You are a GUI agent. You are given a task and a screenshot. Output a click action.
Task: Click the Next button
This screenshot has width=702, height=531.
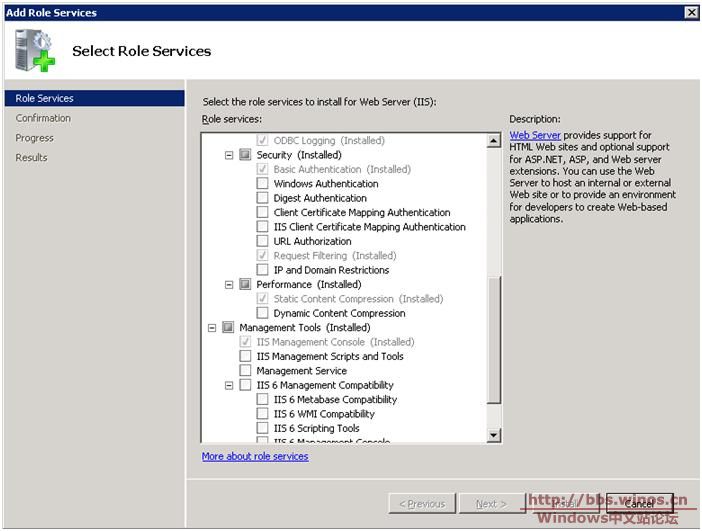[x=491, y=504]
